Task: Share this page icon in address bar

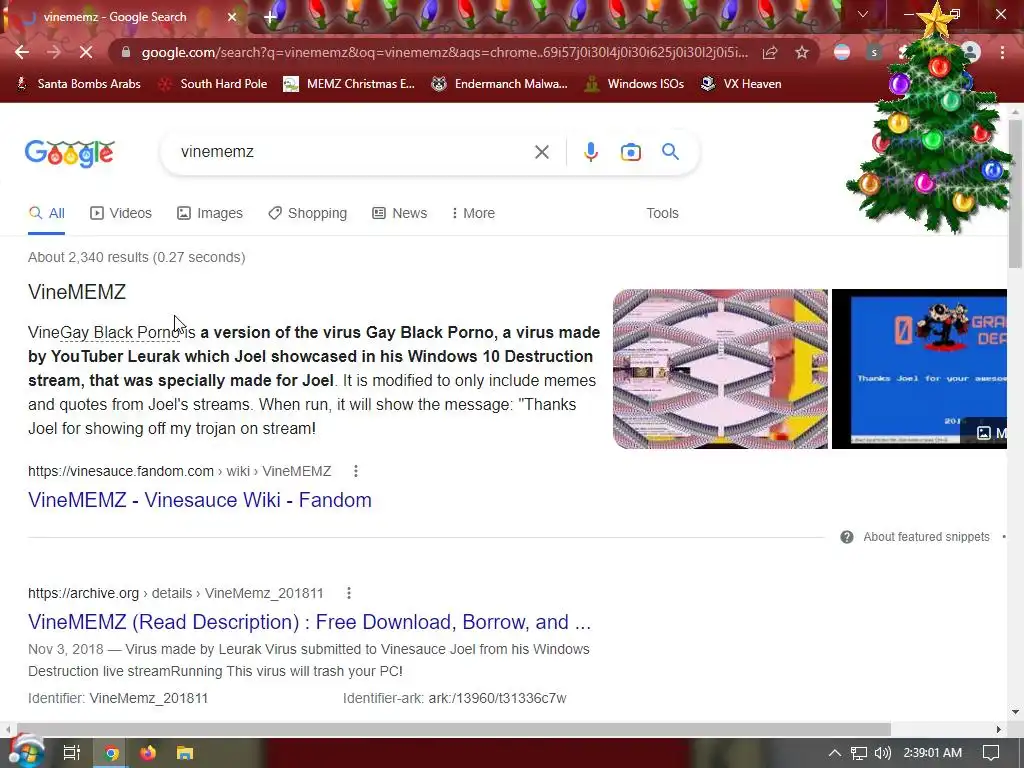Action: coord(770,52)
